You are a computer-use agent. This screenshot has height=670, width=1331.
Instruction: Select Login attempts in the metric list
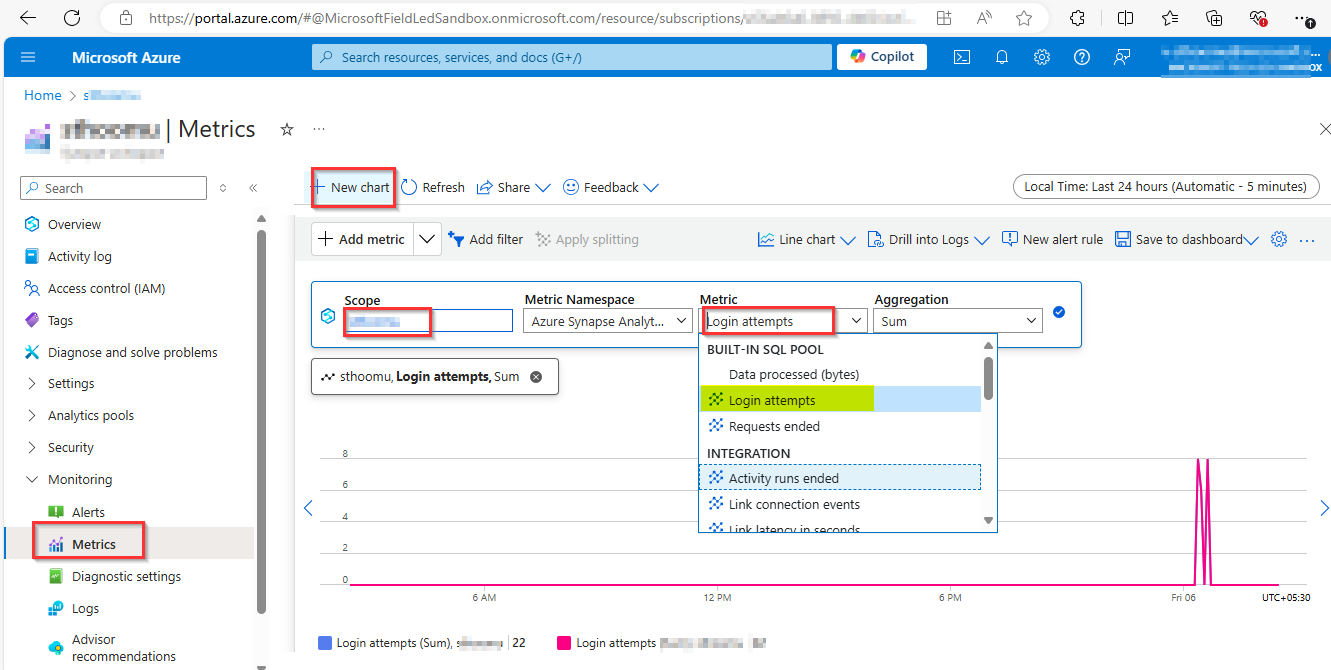[x=840, y=400]
